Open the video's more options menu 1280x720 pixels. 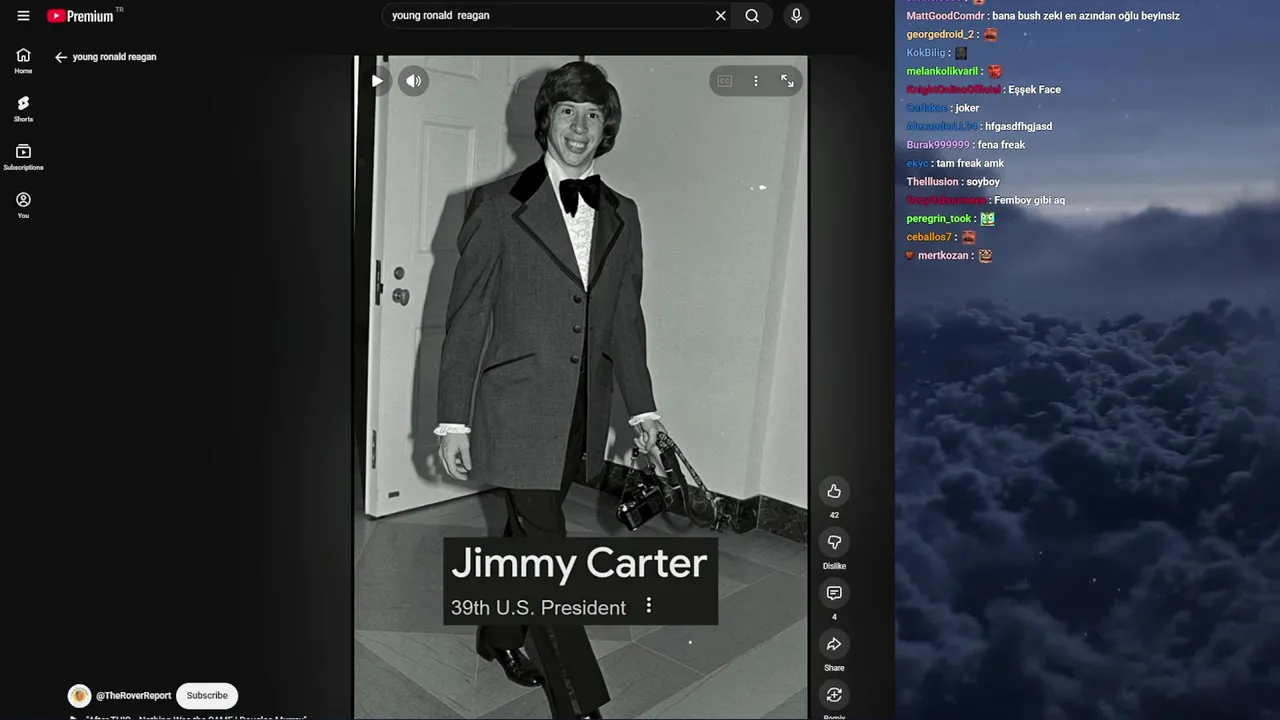756,81
